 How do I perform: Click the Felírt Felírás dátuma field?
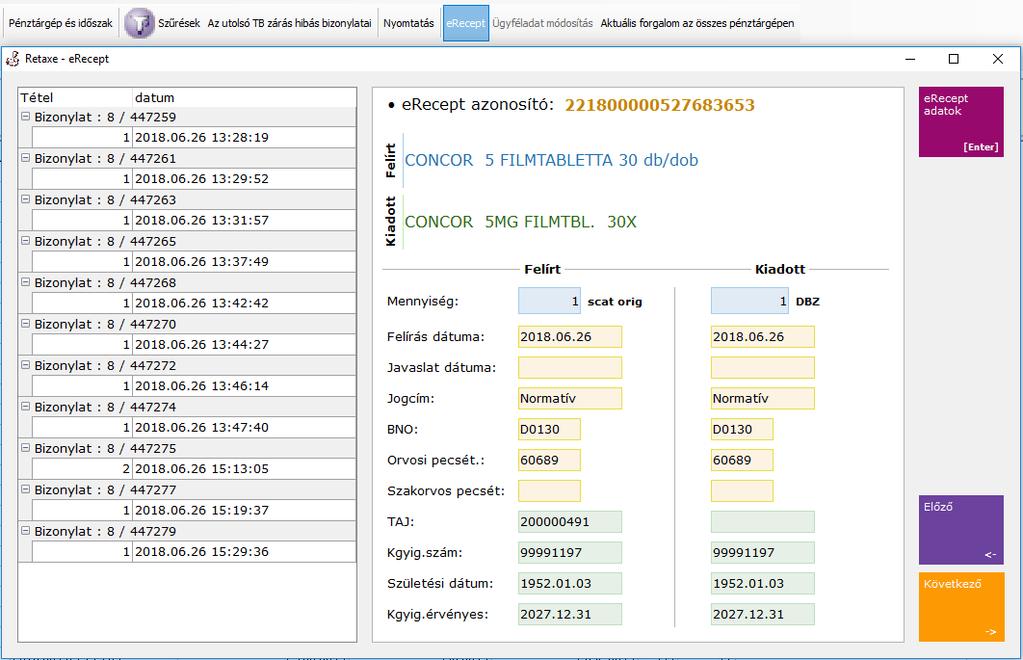[x=570, y=337]
